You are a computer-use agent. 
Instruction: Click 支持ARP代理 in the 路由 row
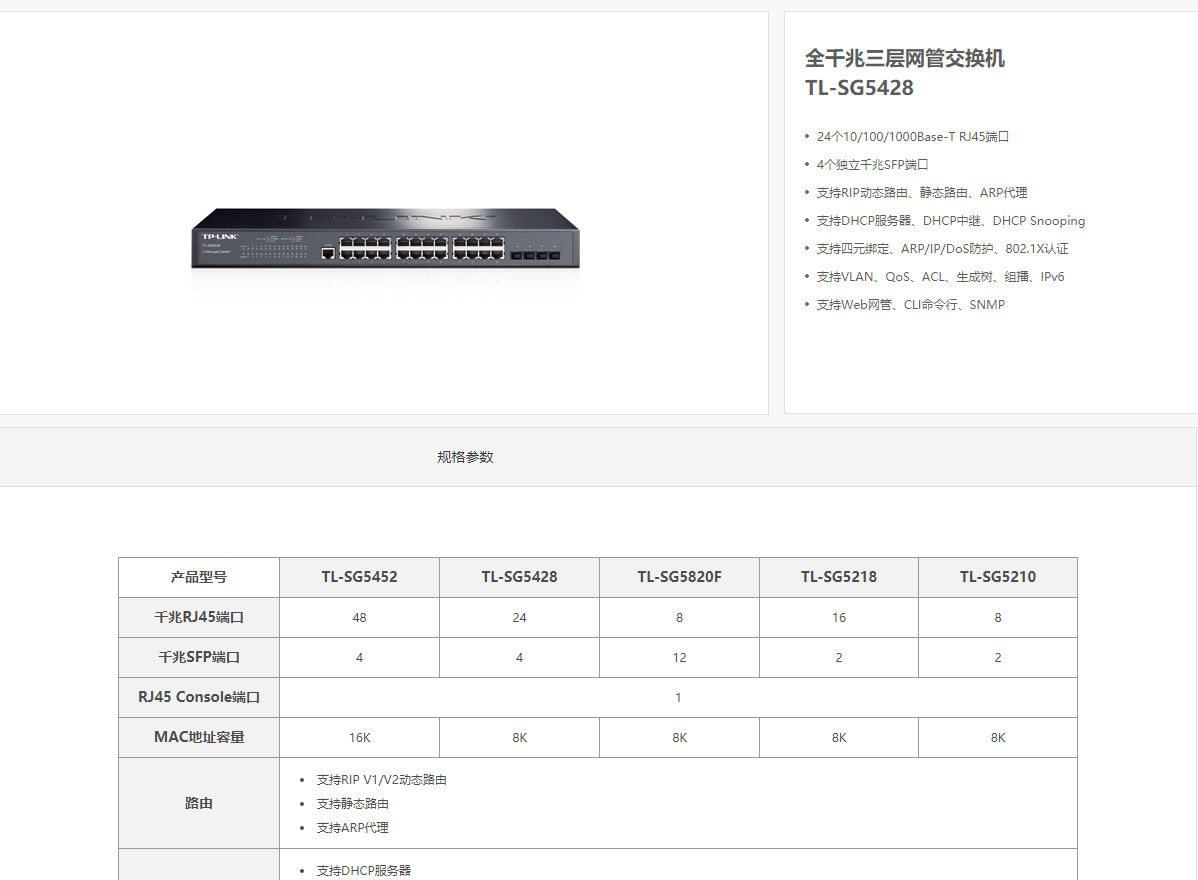coord(352,828)
